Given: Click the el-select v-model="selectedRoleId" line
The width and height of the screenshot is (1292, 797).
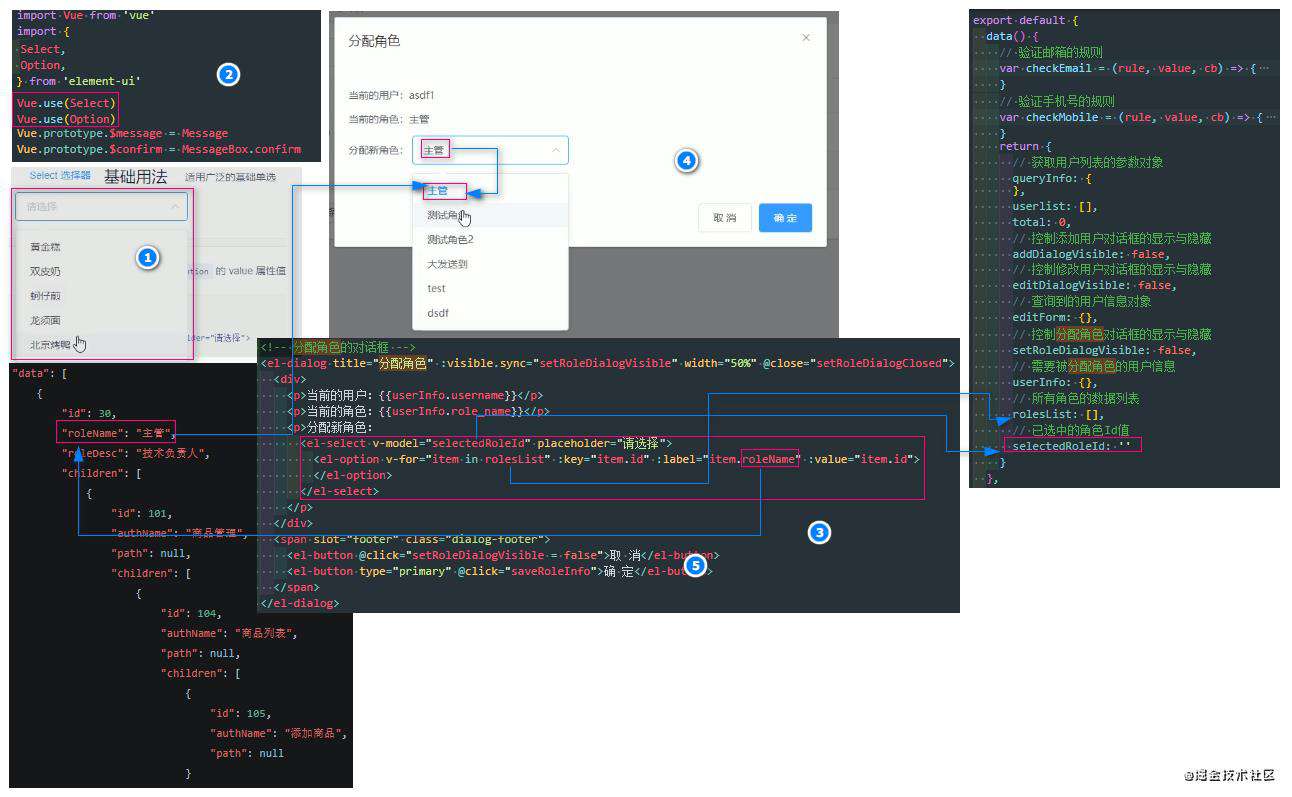Looking at the screenshot, I should (485, 443).
